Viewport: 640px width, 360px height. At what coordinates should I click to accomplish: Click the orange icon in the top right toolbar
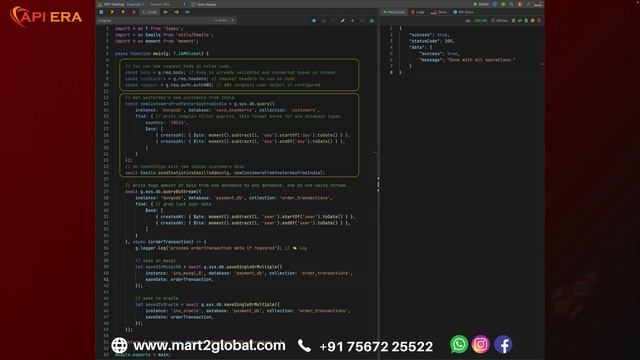(x=520, y=4)
